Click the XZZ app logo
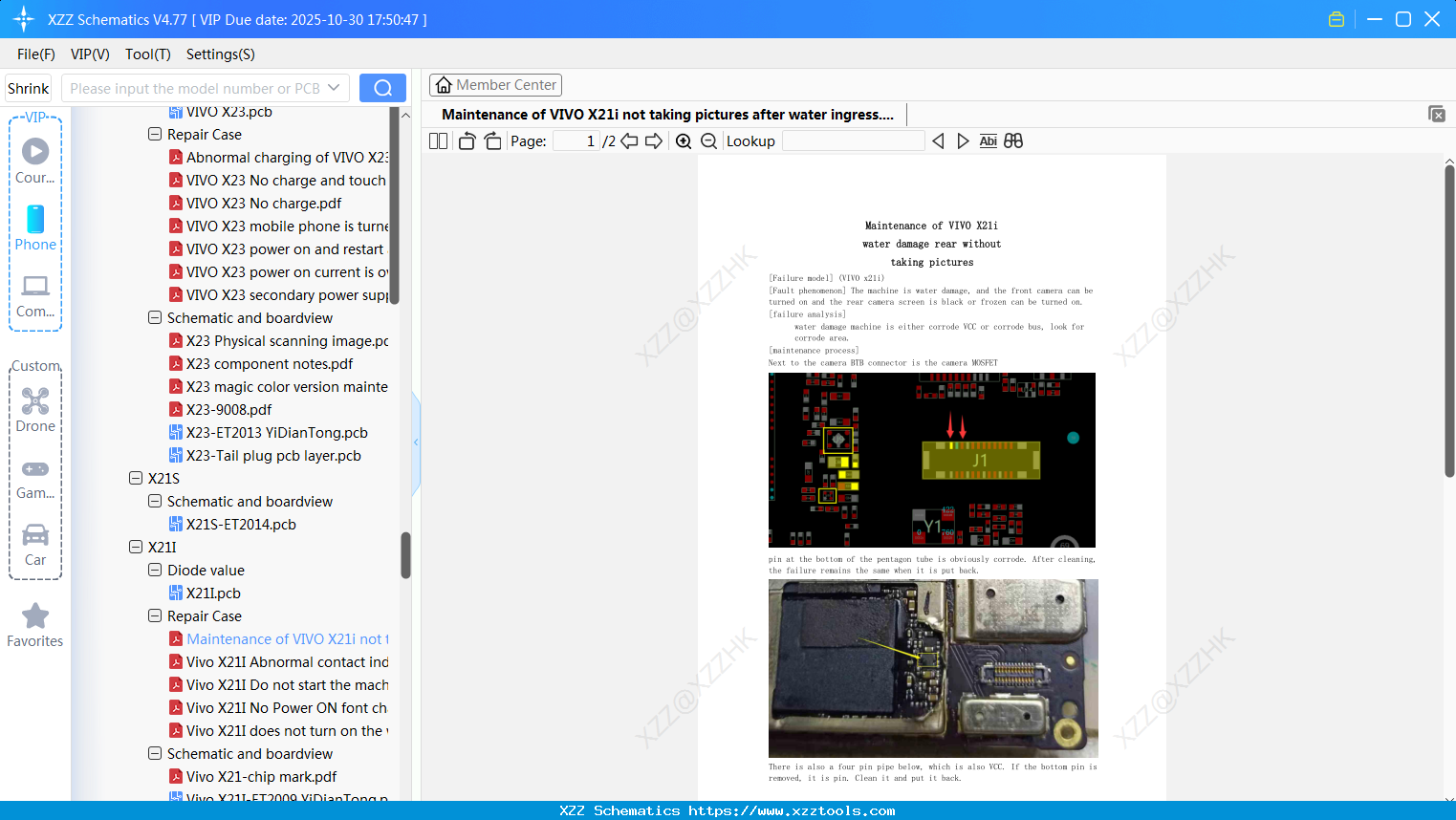The width and height of the screenshot is (1456, 820). 24,19
